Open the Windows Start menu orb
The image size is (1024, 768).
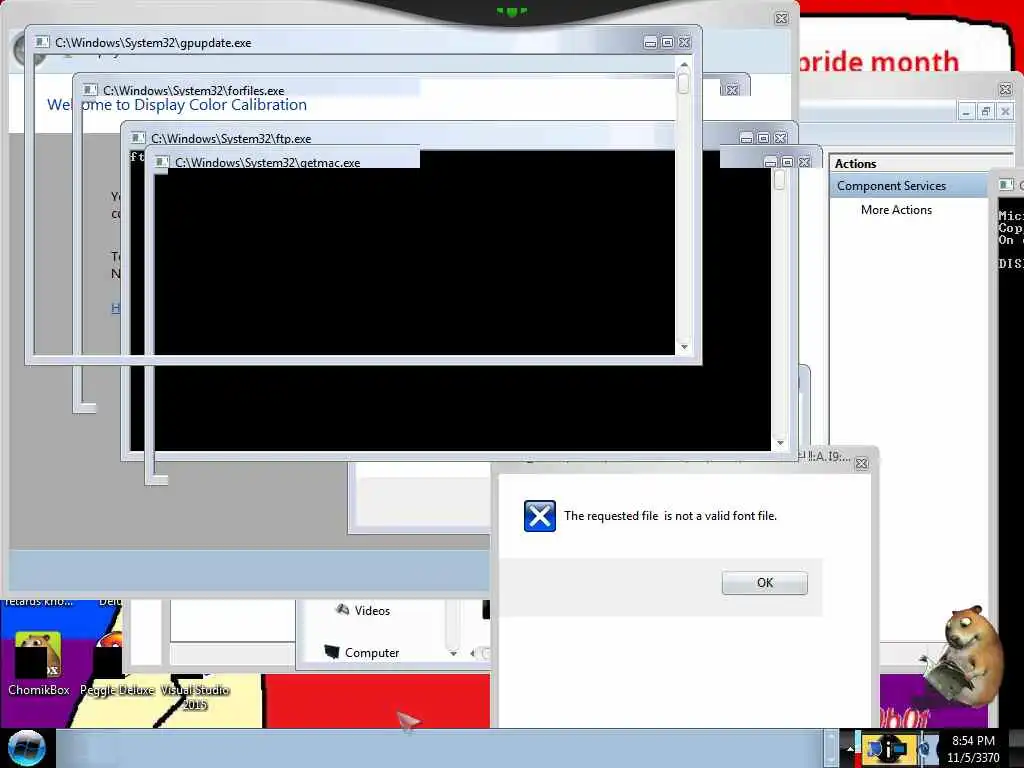[27, 748]
